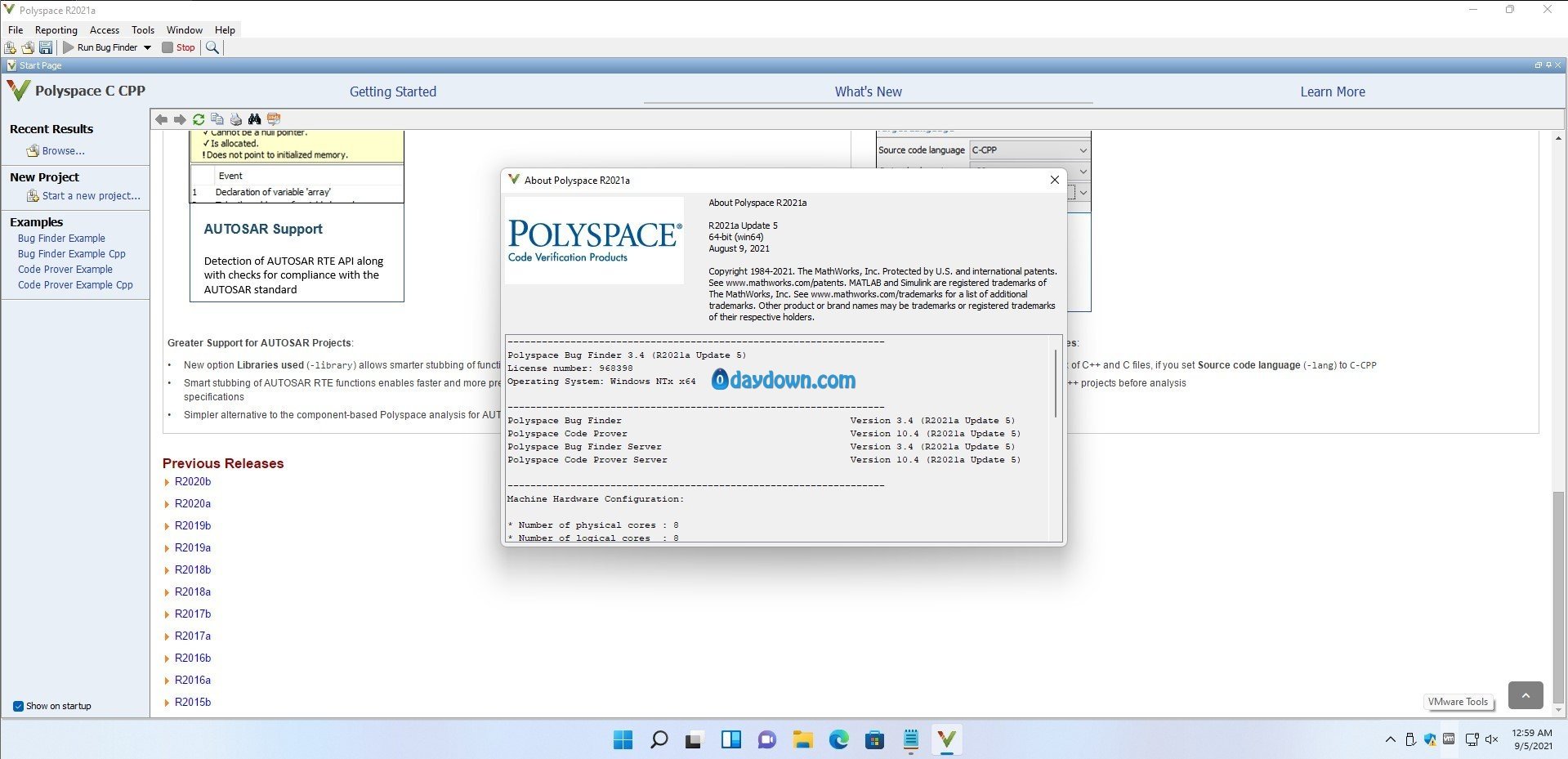Click the Task View taskbar icon
Screen dimensions: 1568x759
pos(695,739)
